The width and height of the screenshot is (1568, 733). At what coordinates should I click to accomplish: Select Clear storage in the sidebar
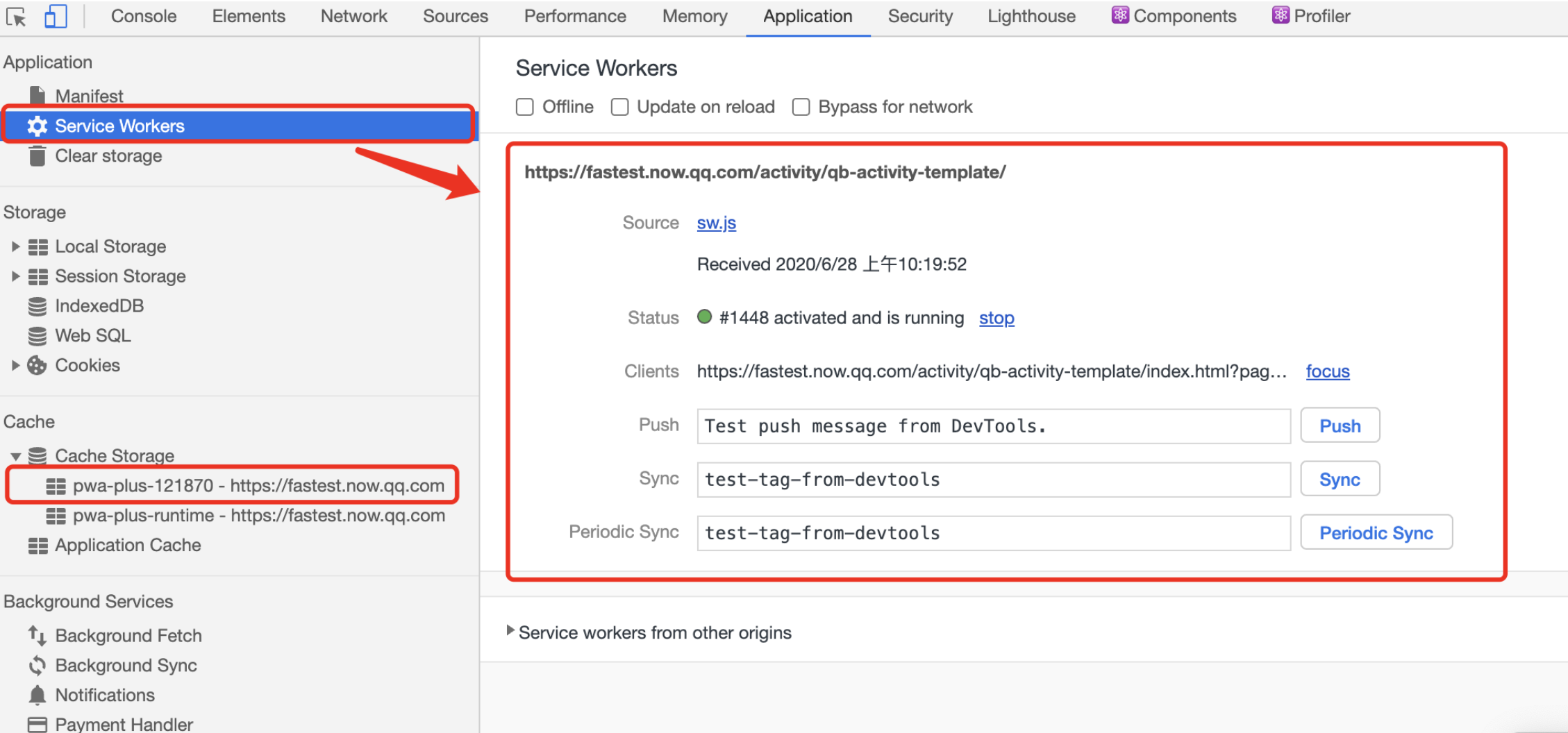108,155
